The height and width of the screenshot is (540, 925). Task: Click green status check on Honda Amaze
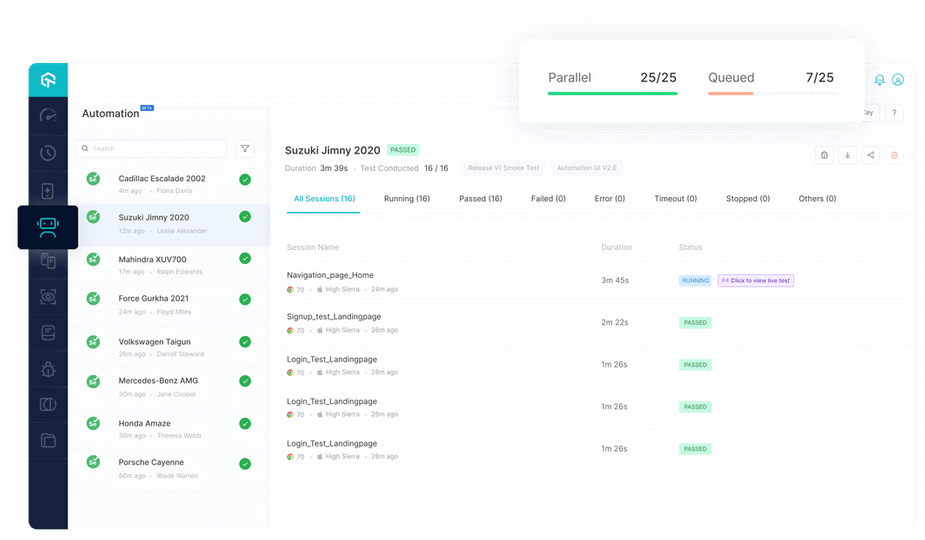[x=245, y=424]
